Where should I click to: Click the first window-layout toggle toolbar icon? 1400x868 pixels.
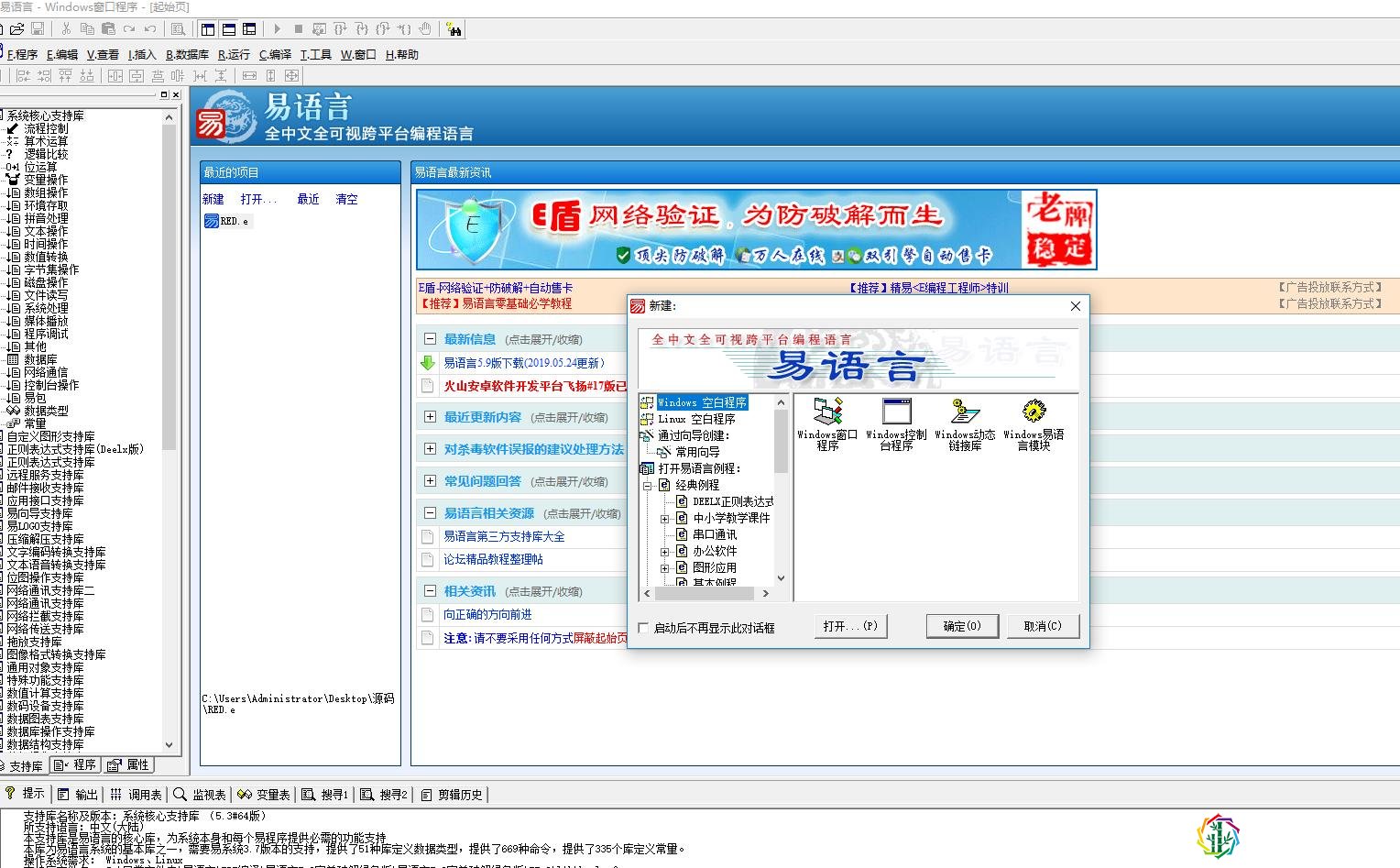click(208, 29)
